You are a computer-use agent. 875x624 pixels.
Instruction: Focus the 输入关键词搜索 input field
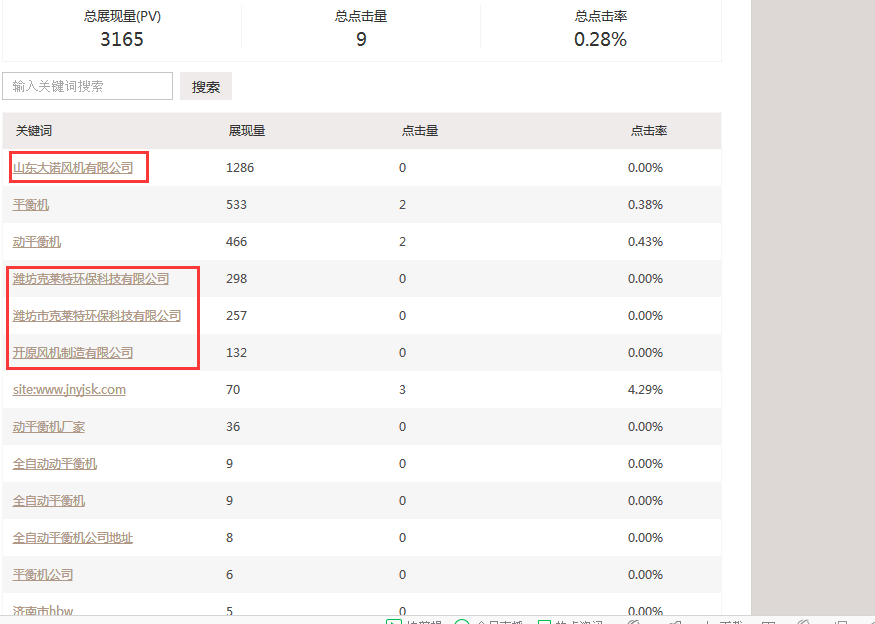click(x=88, y=87)
